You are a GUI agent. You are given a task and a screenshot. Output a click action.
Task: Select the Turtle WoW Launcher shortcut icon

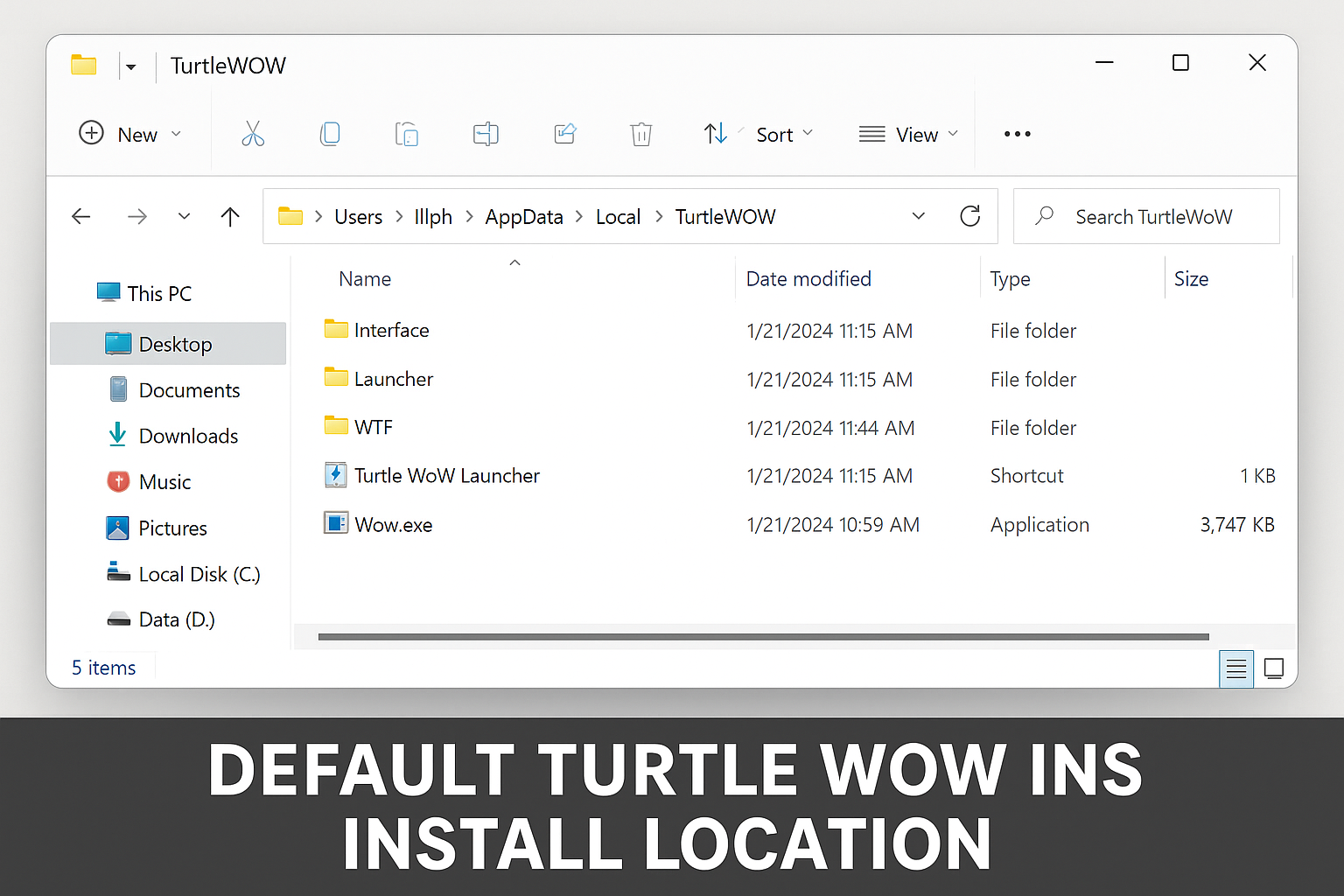(x=336, y=474)
